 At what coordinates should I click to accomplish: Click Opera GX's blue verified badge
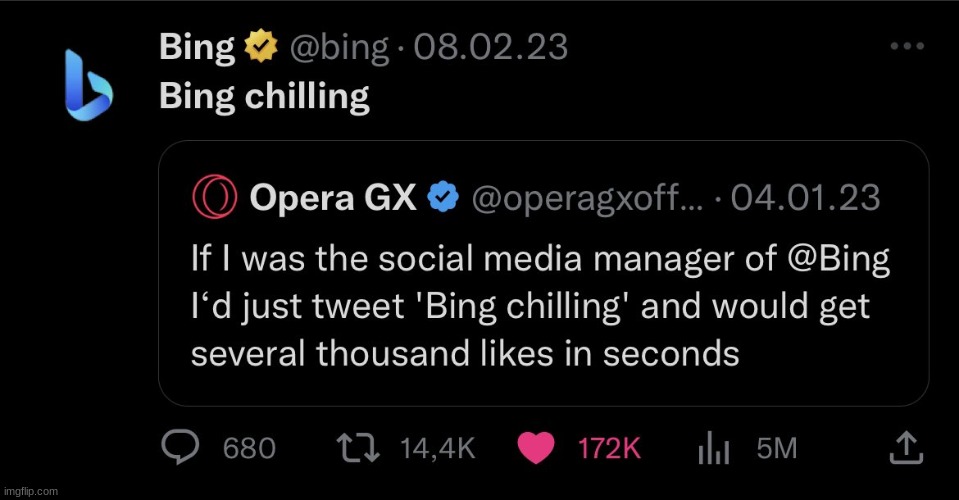tap(443, 197)
